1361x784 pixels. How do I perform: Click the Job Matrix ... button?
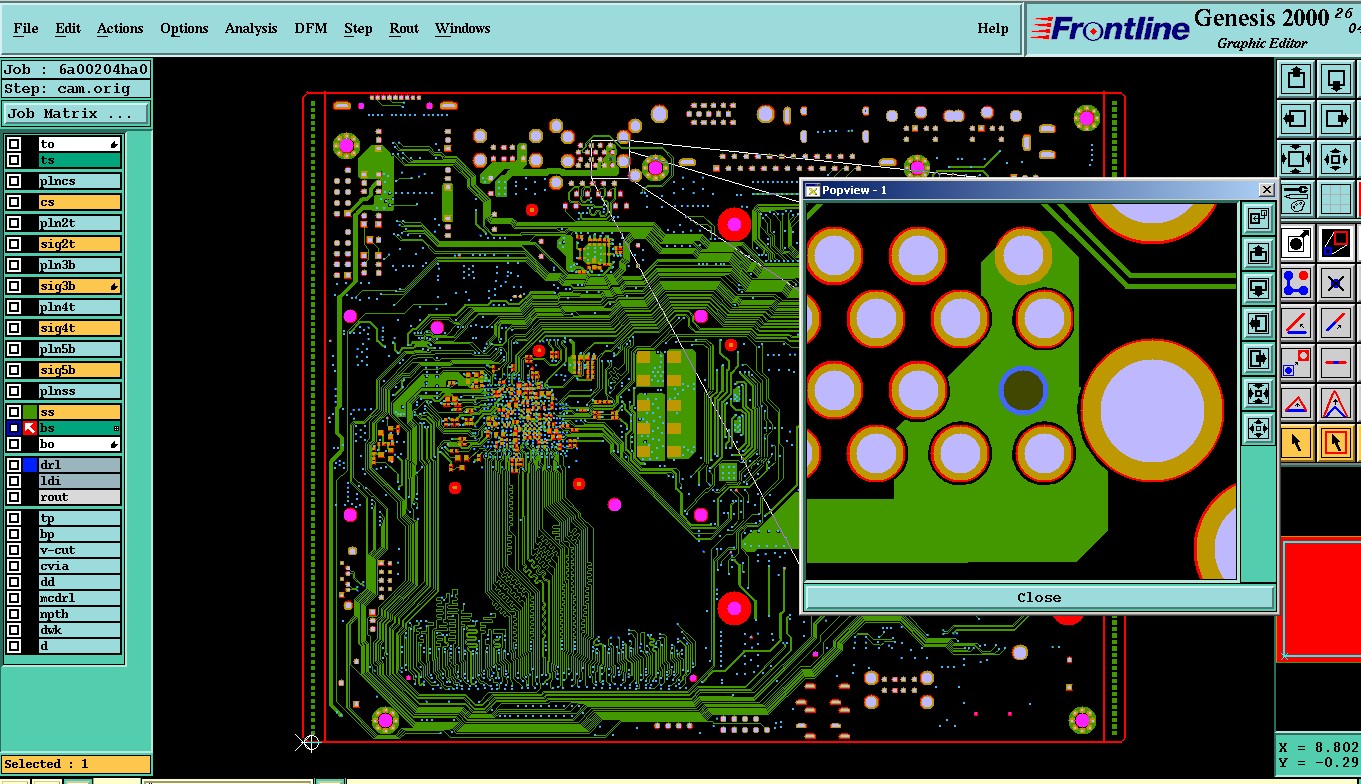pyautogui.click(x=76, y=114)
